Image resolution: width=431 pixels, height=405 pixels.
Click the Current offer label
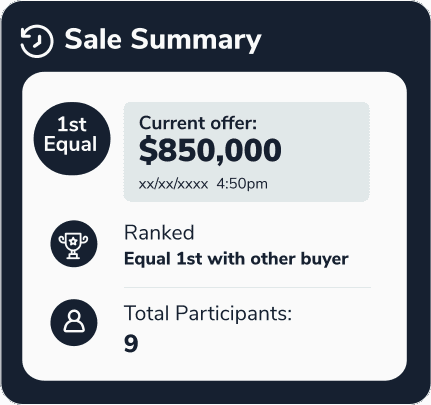click(x=198, y=123)
